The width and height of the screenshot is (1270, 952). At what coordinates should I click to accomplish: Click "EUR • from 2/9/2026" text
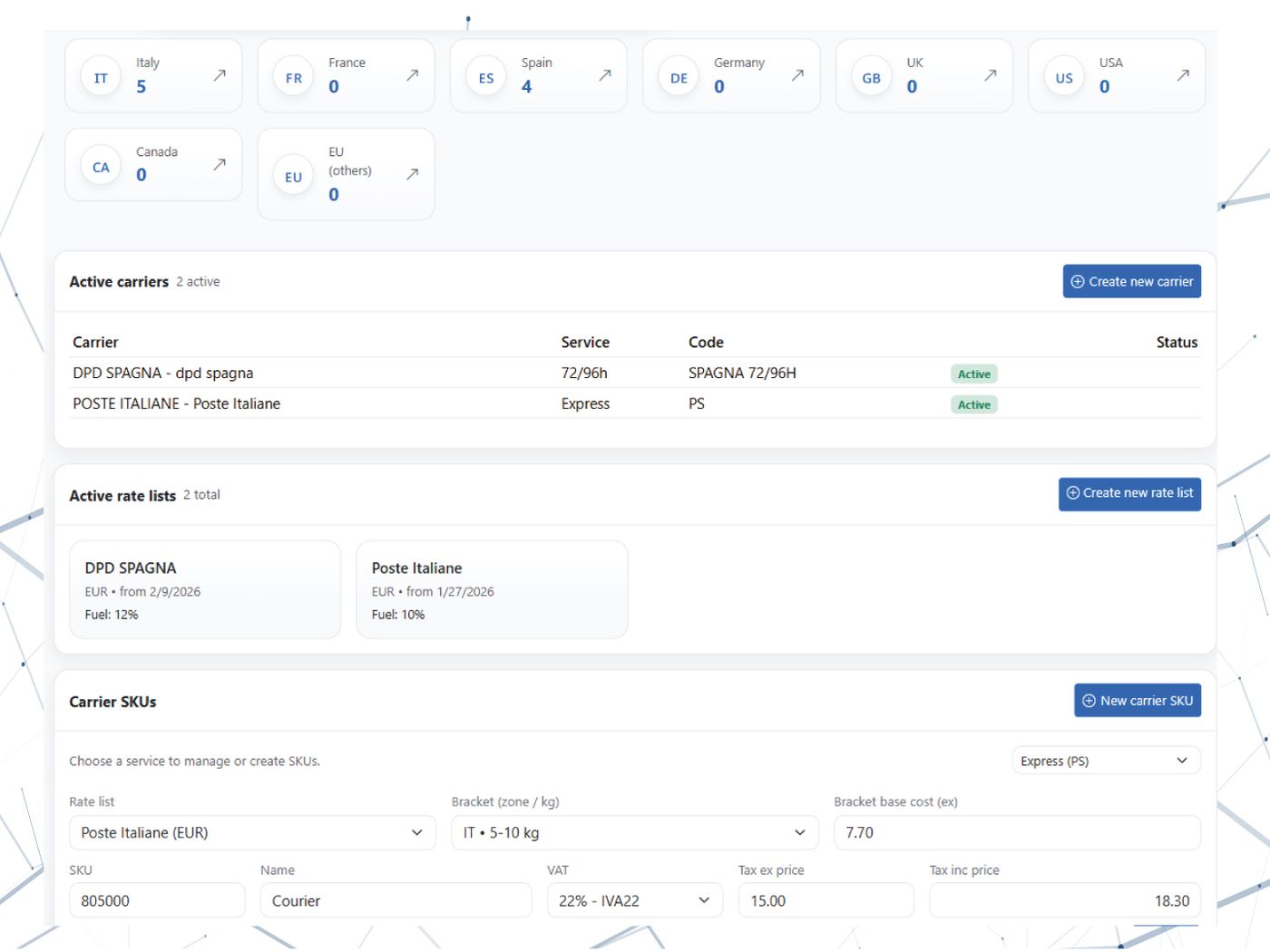[x=142, y=592]
